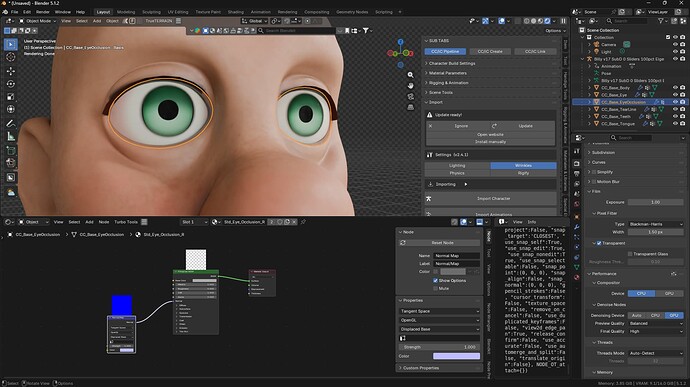Viewport: 690px width, 387px height.
Task: Click the viewport zoom magnifier icon
Action: 410,75
